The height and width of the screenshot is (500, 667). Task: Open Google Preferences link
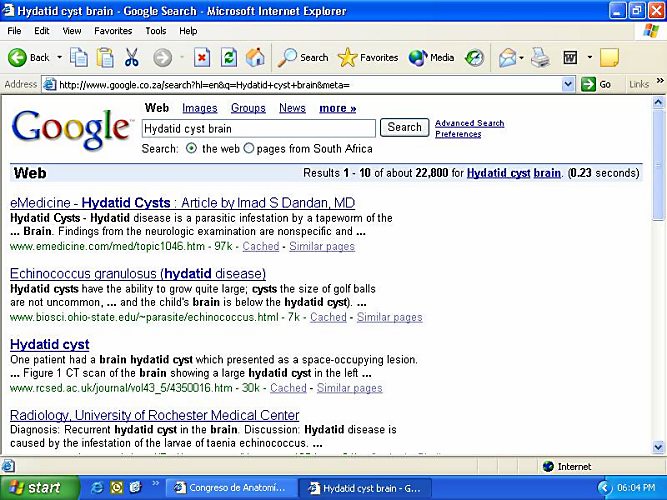[x=458, y=134]
